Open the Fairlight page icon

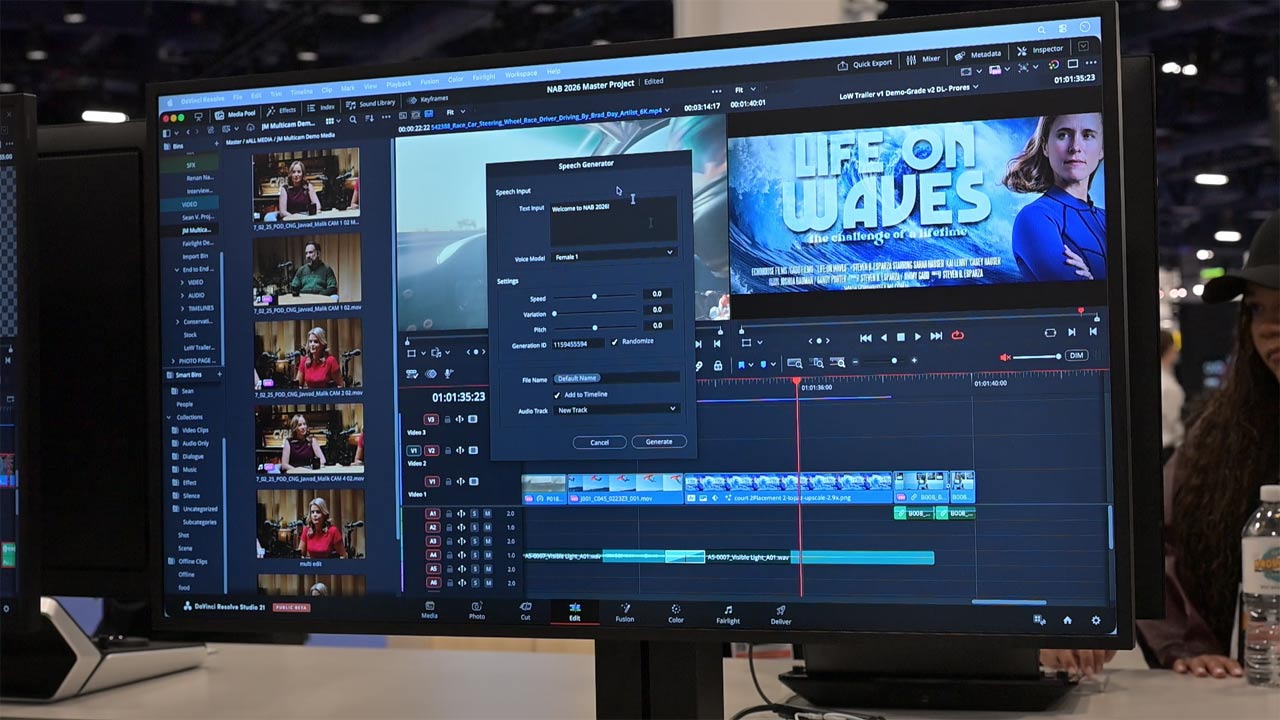pyautogui.click(x=728, y=609)
